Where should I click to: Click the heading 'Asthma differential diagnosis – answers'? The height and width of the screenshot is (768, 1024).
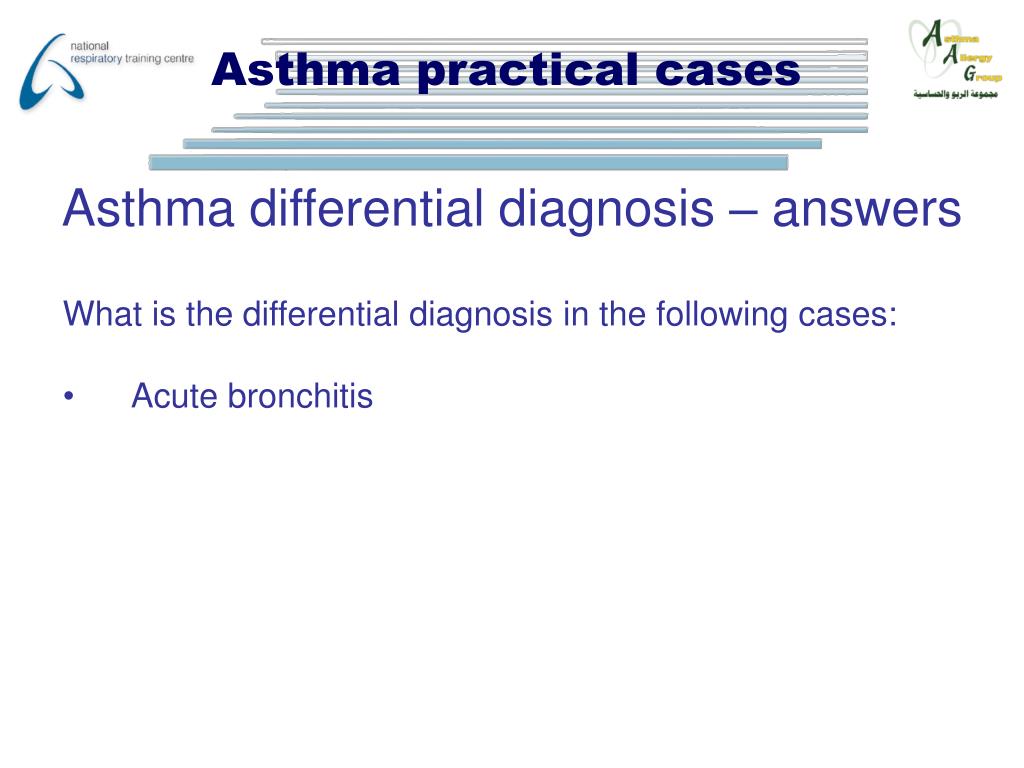pos(512,209)
